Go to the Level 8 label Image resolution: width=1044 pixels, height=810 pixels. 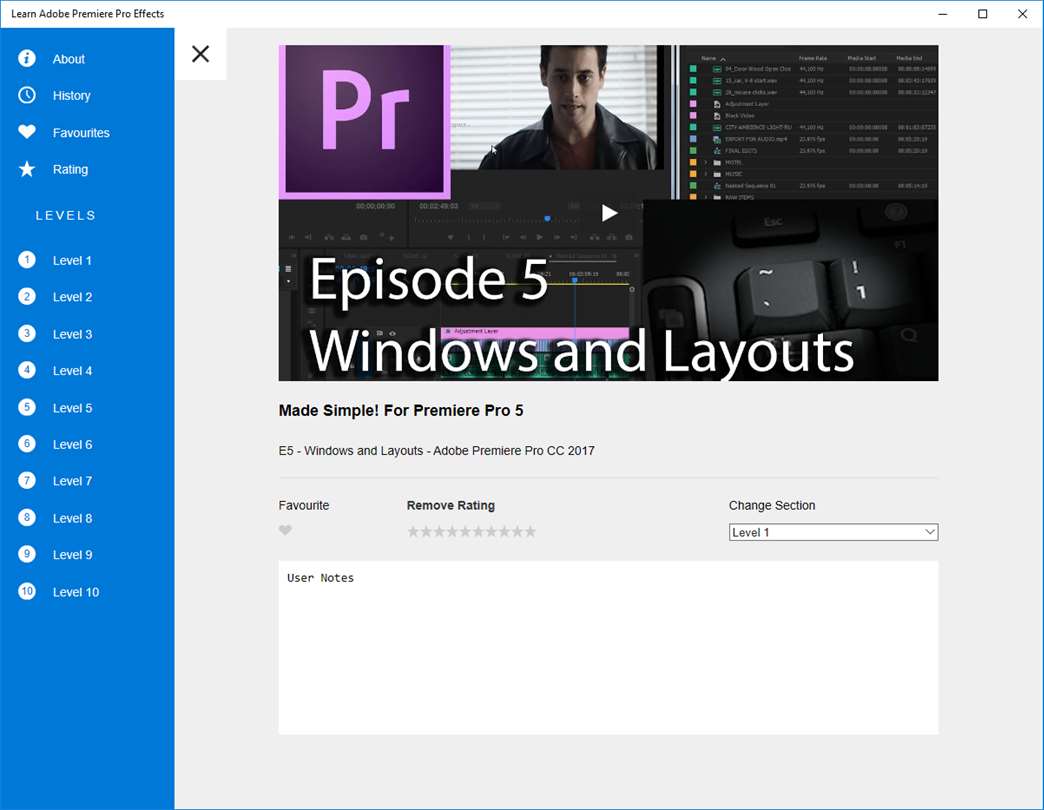(72, 518)
